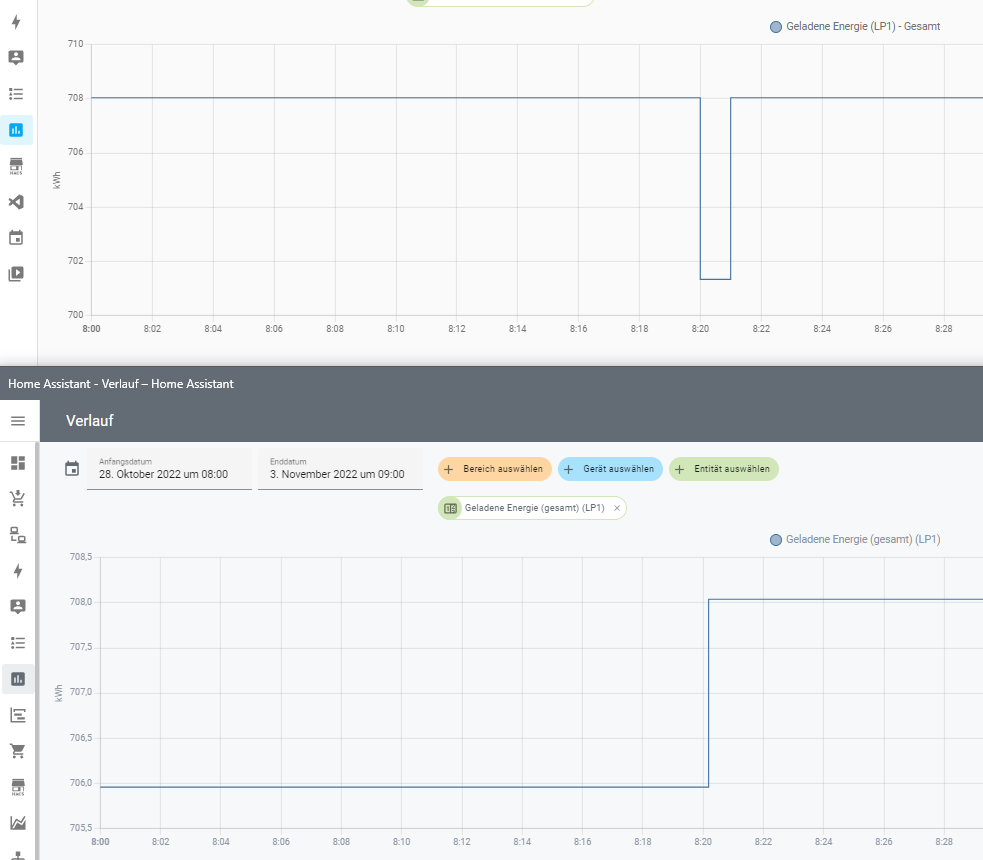Open the Overview dashboard icon in lower sidebar
The width and height of the screenshot is (983, 860).
[18, 463]
